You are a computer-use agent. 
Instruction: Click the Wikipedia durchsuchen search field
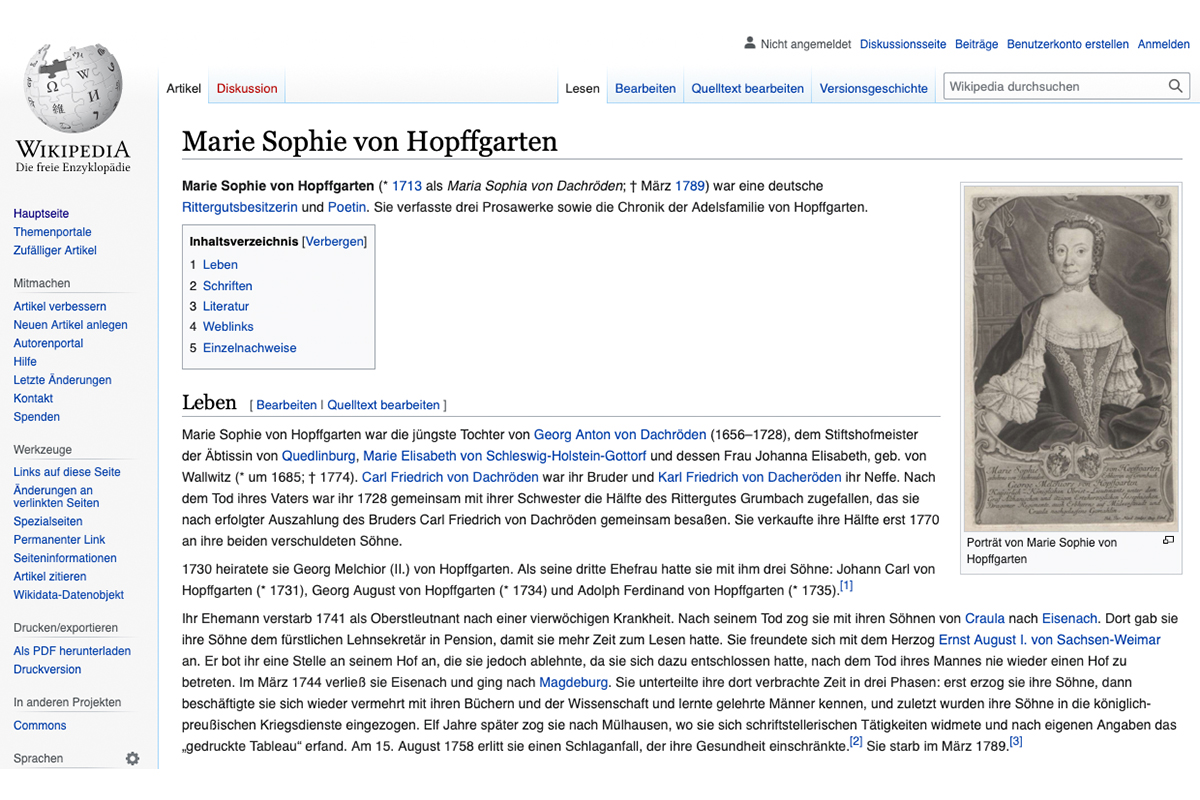point(1055,87)
